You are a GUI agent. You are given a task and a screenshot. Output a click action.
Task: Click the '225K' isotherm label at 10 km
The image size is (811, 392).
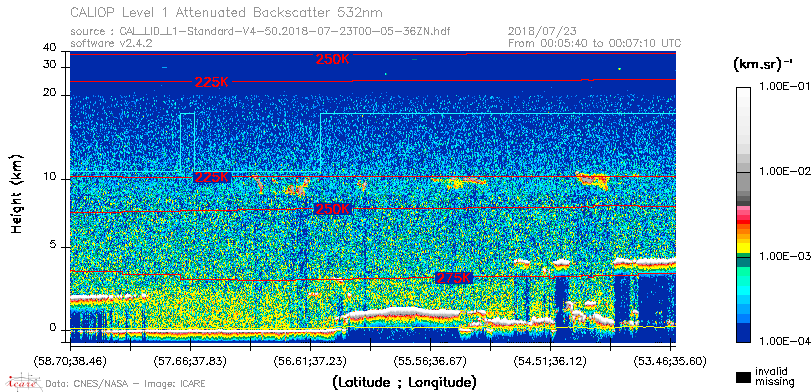pos(212,177)
